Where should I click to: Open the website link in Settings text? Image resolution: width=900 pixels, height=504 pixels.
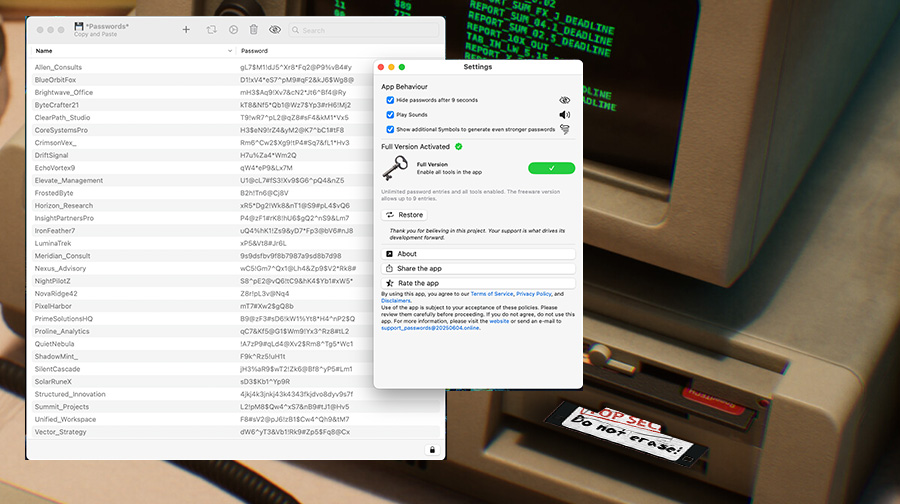pyautogui.click(x=499, y=321)
